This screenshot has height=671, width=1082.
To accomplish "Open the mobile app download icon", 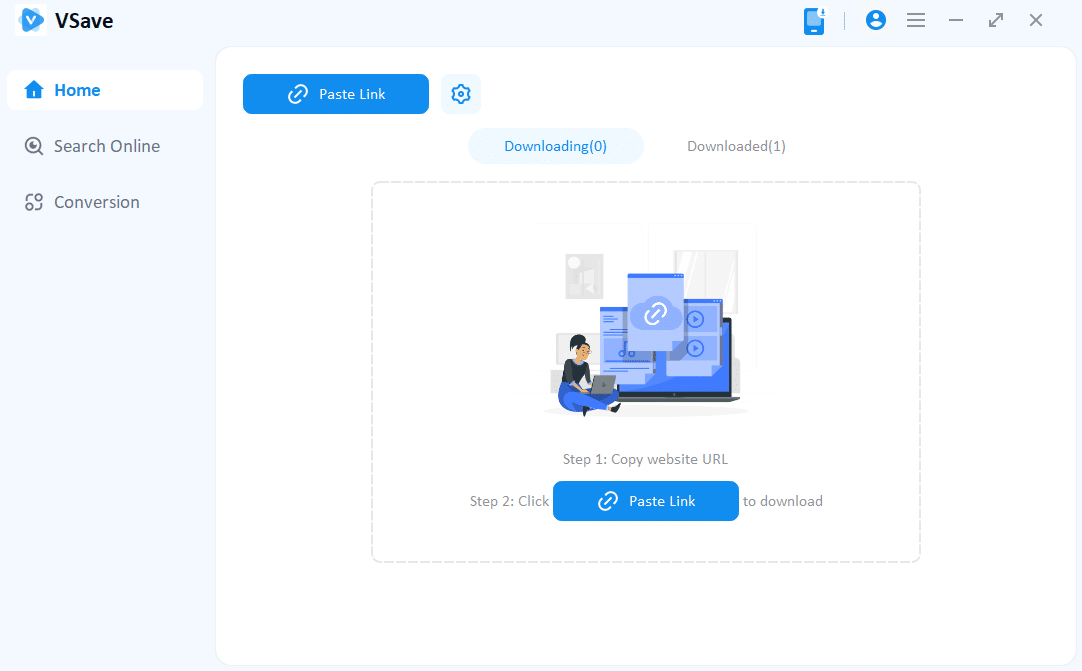I will click(x=815, y=21).
